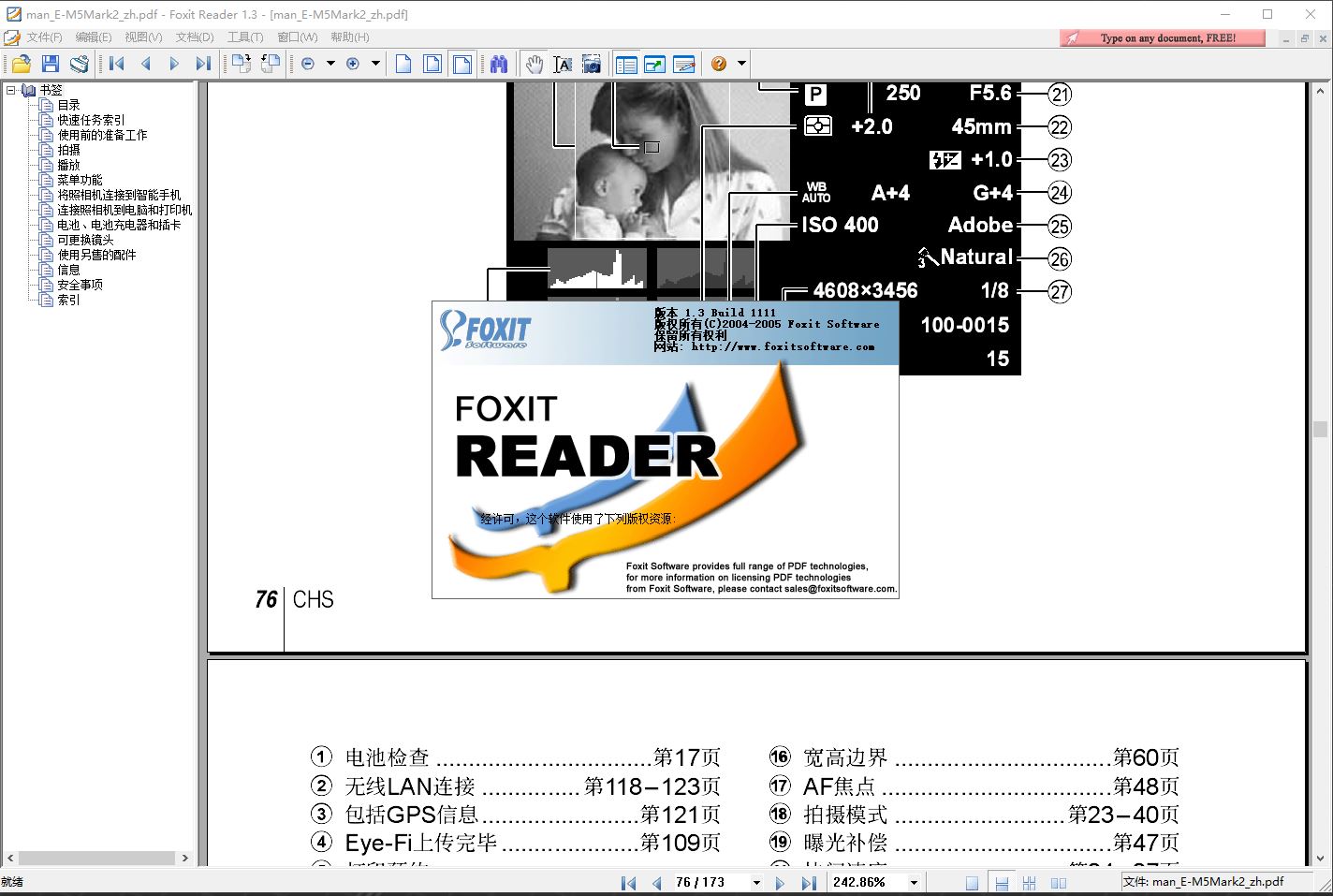Open the 连接照相机到电脑和打印机 bookmark
This screenshot has width=1333, height=896.
(125, 210)
